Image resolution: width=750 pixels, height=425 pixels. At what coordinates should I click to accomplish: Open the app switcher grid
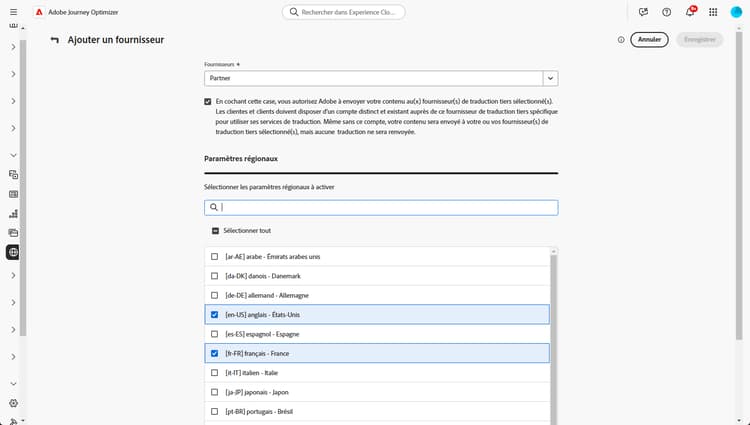tap(713, 12)
